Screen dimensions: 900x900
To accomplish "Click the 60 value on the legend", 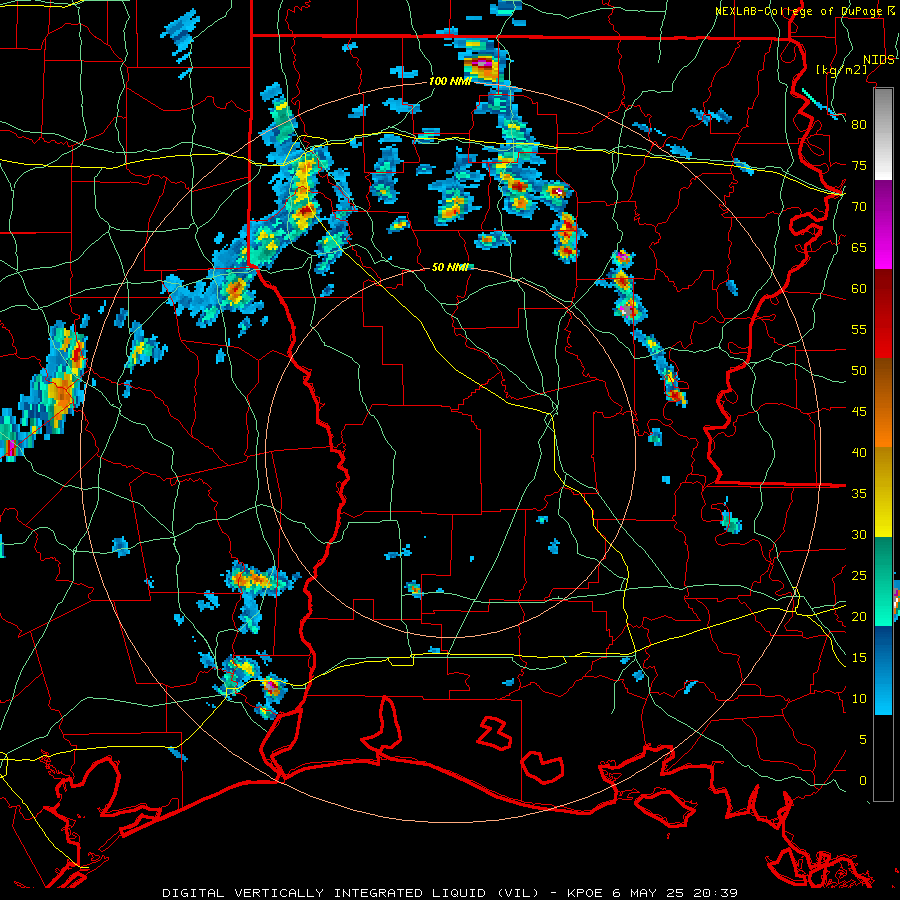I will [x=859, y=289].
